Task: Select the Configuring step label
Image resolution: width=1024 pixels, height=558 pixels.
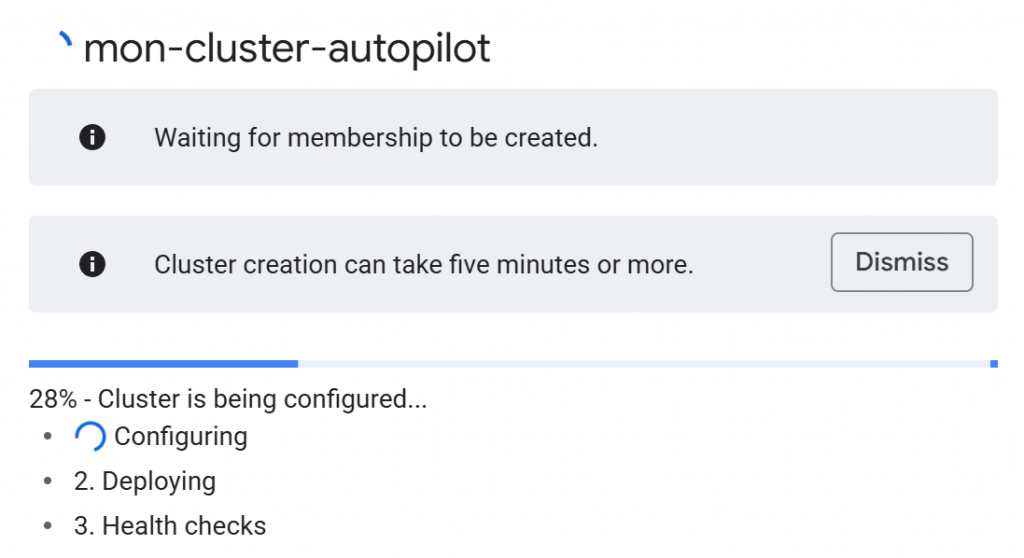Action: (x=181, y=437)
